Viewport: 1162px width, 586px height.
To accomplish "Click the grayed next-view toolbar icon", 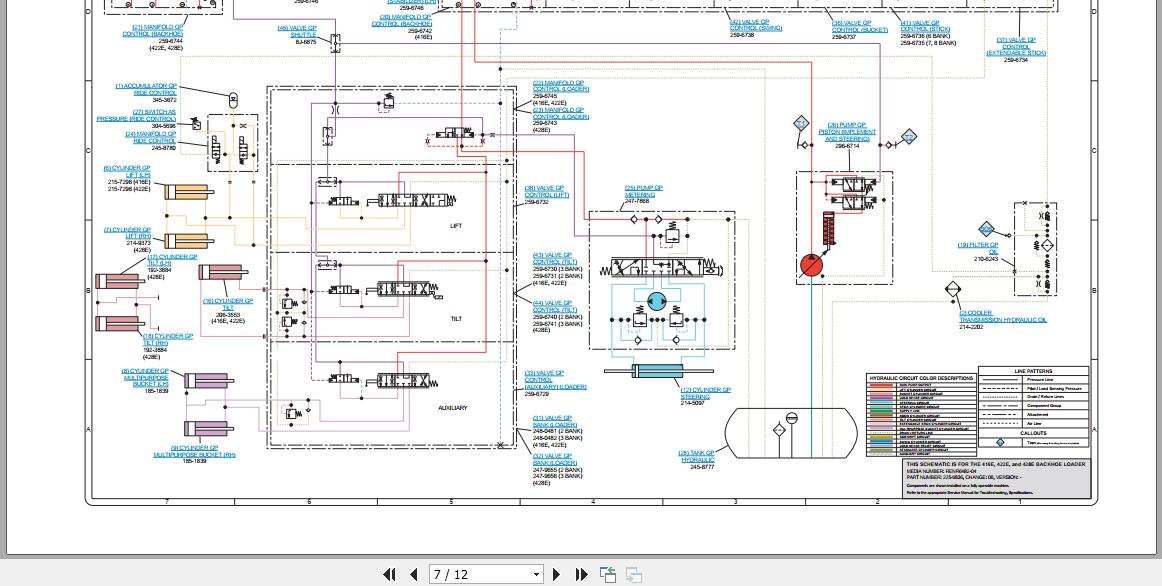I will [x=633, y=574].
